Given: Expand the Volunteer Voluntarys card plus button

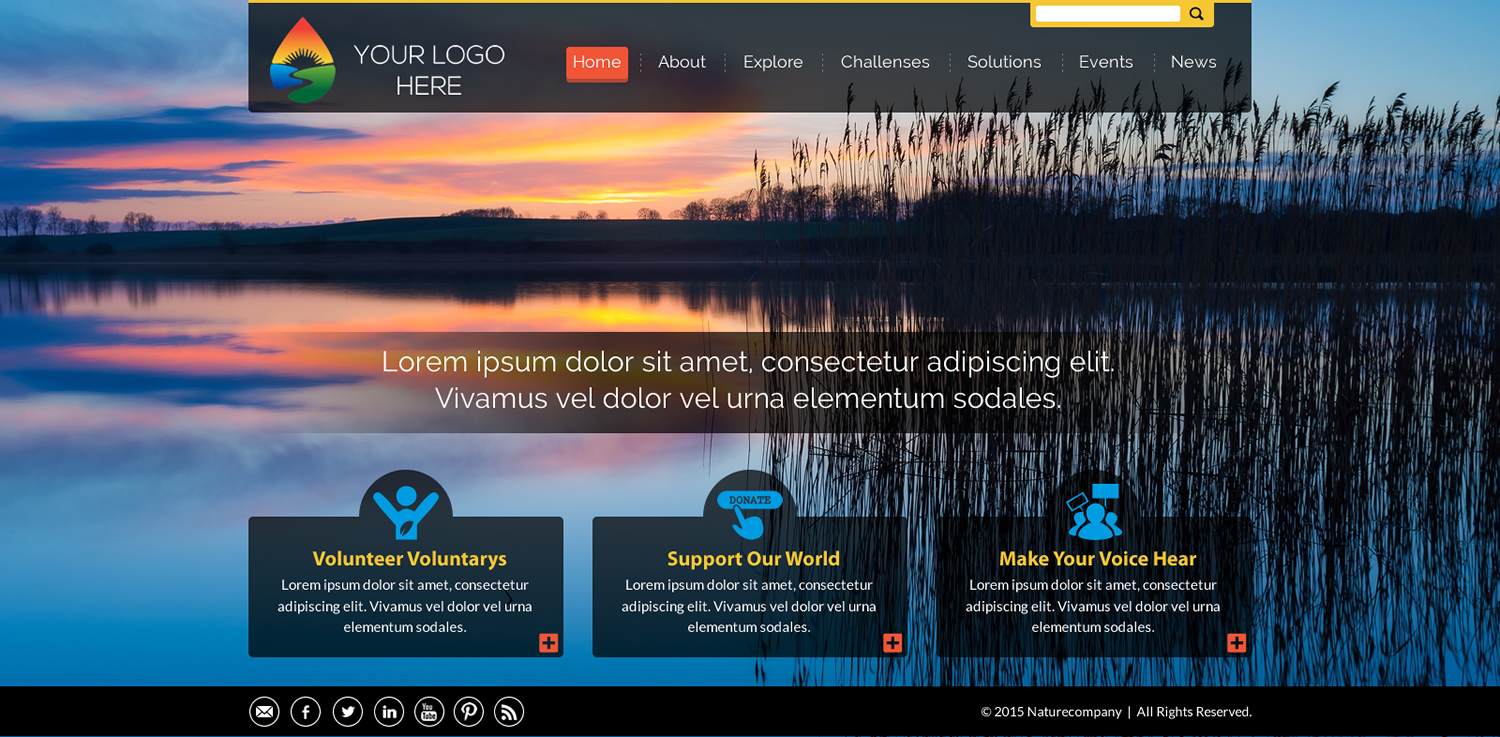Looking at the screenshot, I should point(548,643).
